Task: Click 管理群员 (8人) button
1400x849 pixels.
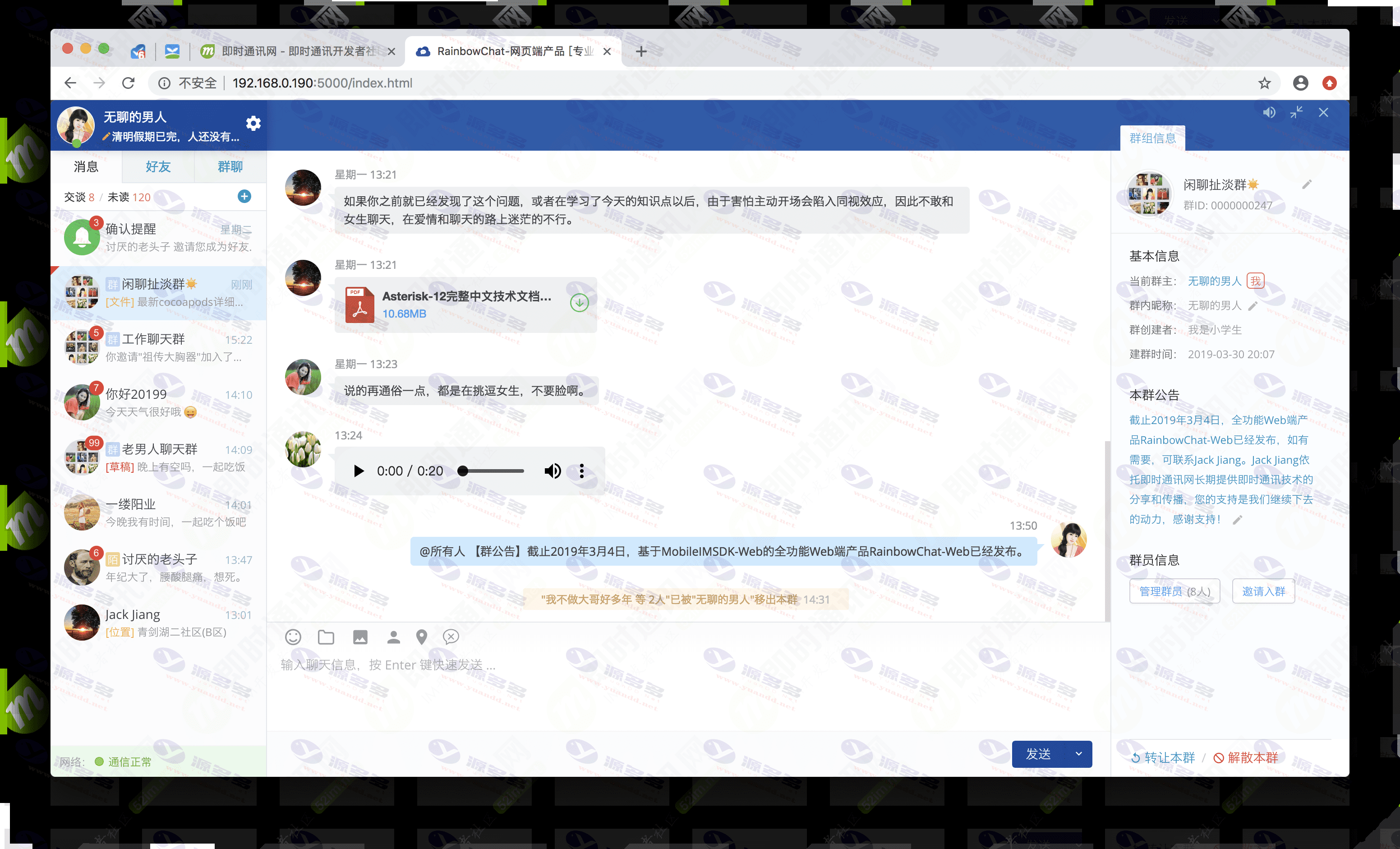Action: (x=1174, y=591)
